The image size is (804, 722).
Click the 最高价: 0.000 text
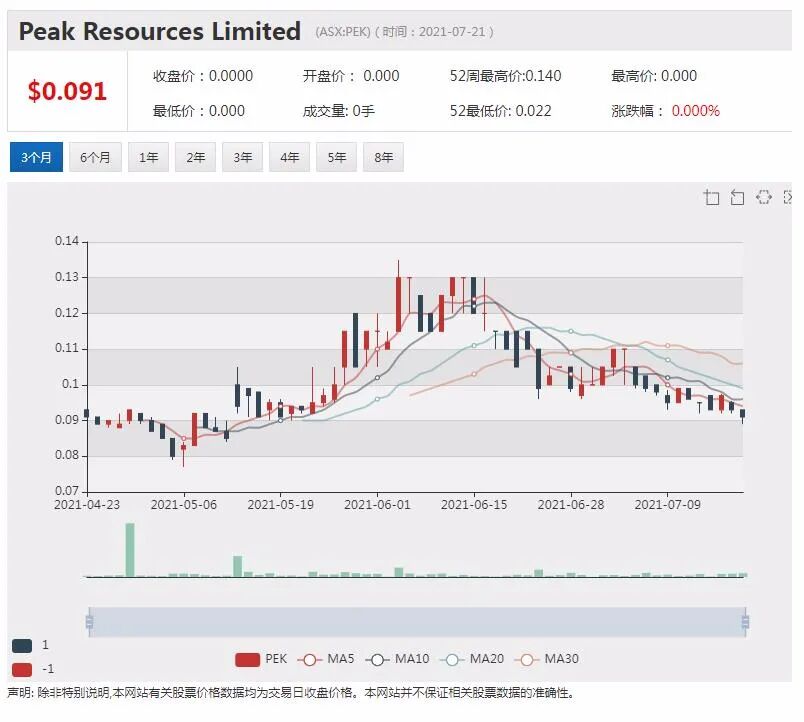[x=654, y=76]
